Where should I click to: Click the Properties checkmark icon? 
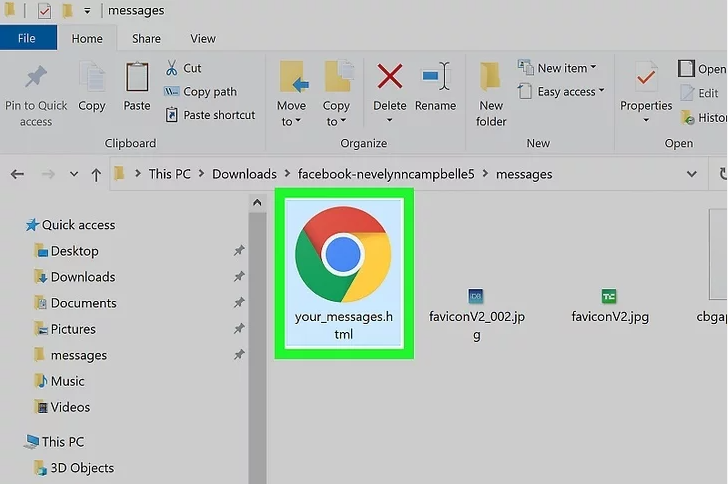coord(646,77)
